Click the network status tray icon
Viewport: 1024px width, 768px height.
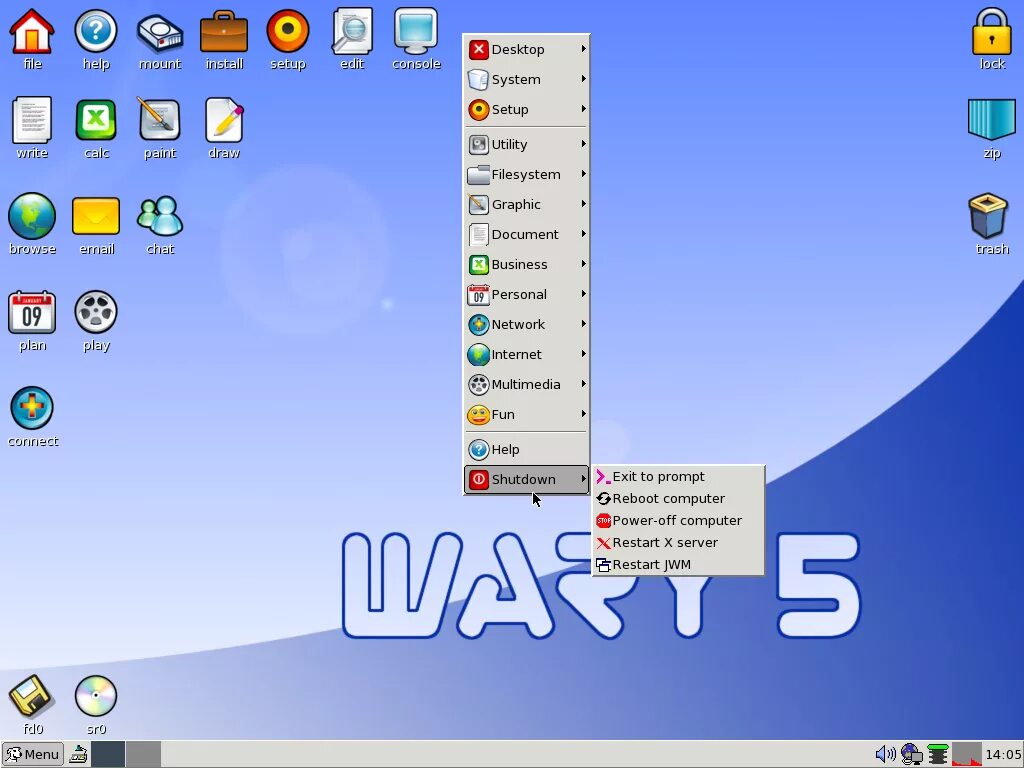point(911,754)
